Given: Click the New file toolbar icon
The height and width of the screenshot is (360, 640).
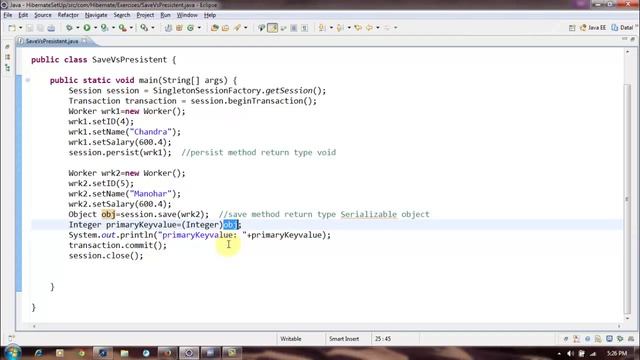Looking at the screenshot, I should point(12,28).
